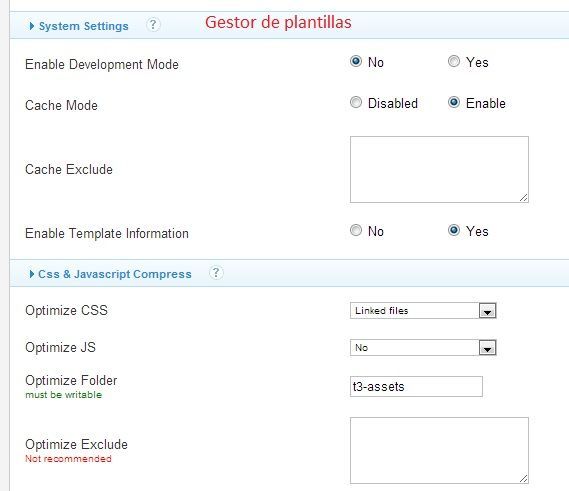This screenshot has height=491, width=569.
Task: Click the Optimize JS dropdown arrow button
Action: [x=487, y=348]
